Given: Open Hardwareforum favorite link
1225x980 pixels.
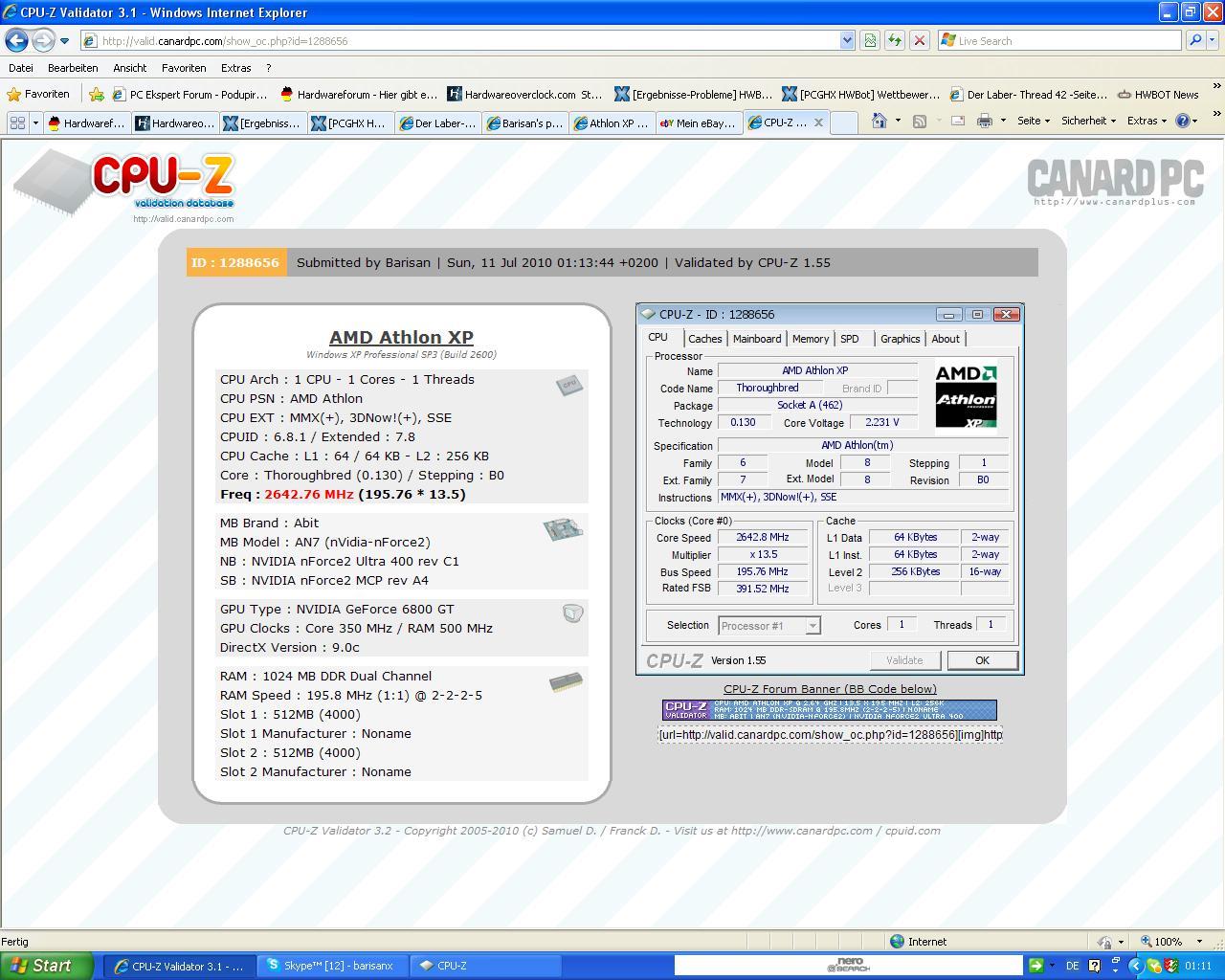Looking at the screenshot, I should tap(359, 94).
